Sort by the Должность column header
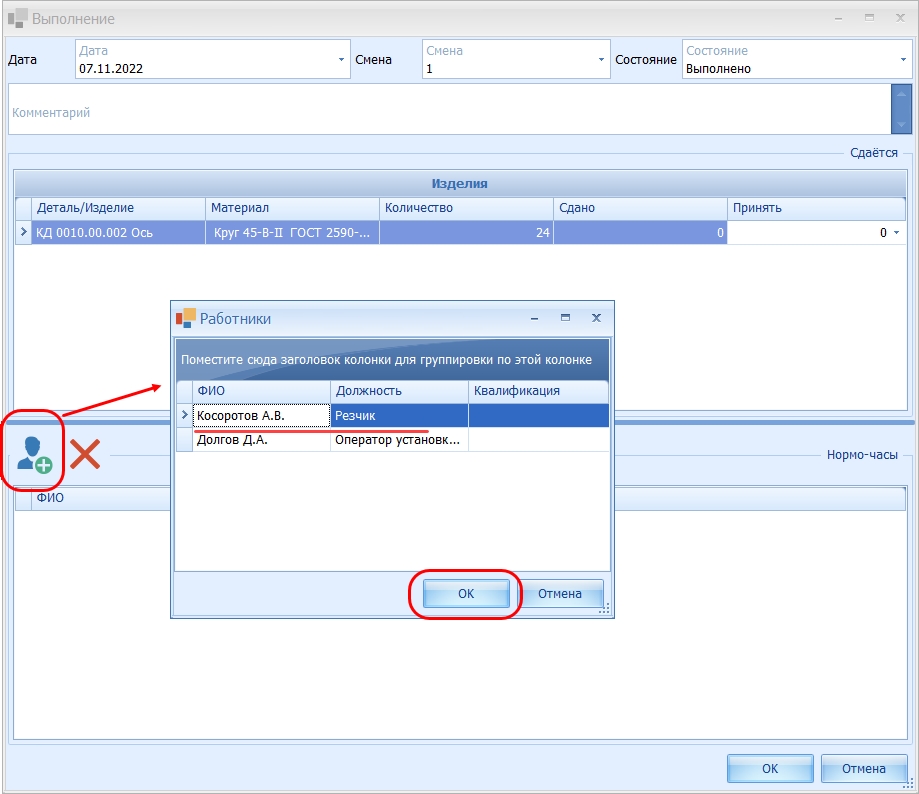The height and width of the screenshot is (794, 919). point(399,391)
